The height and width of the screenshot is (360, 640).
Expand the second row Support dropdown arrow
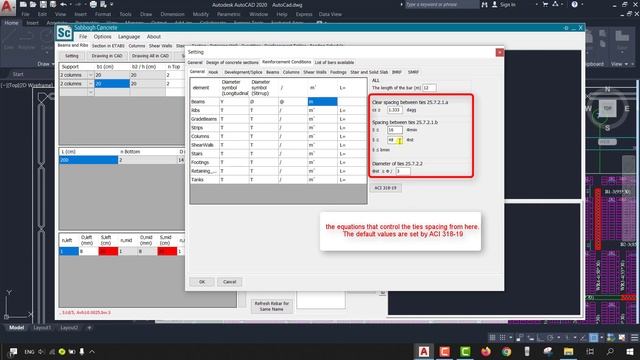coord(91,84)
